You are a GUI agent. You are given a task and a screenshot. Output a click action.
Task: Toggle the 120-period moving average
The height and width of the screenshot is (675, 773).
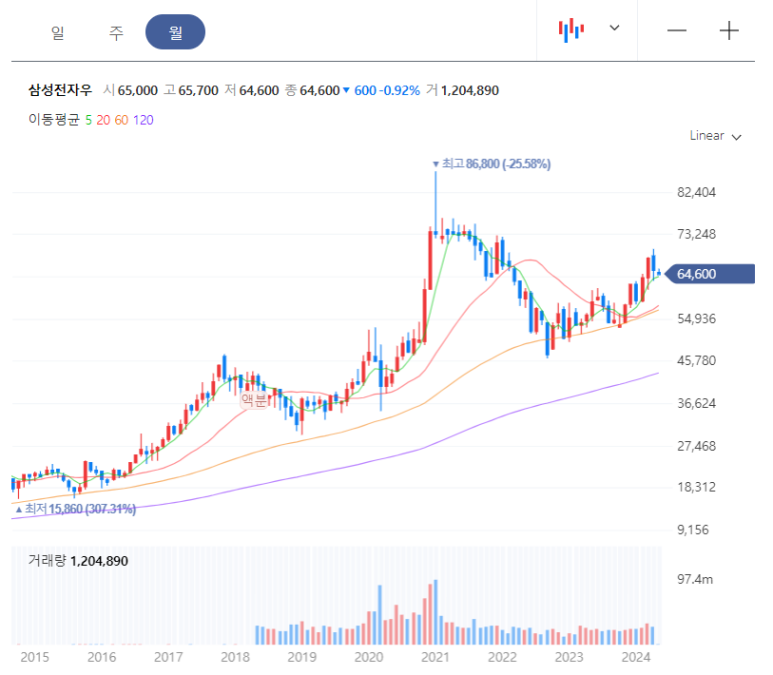pyautogui.click(x=143, y=120)
